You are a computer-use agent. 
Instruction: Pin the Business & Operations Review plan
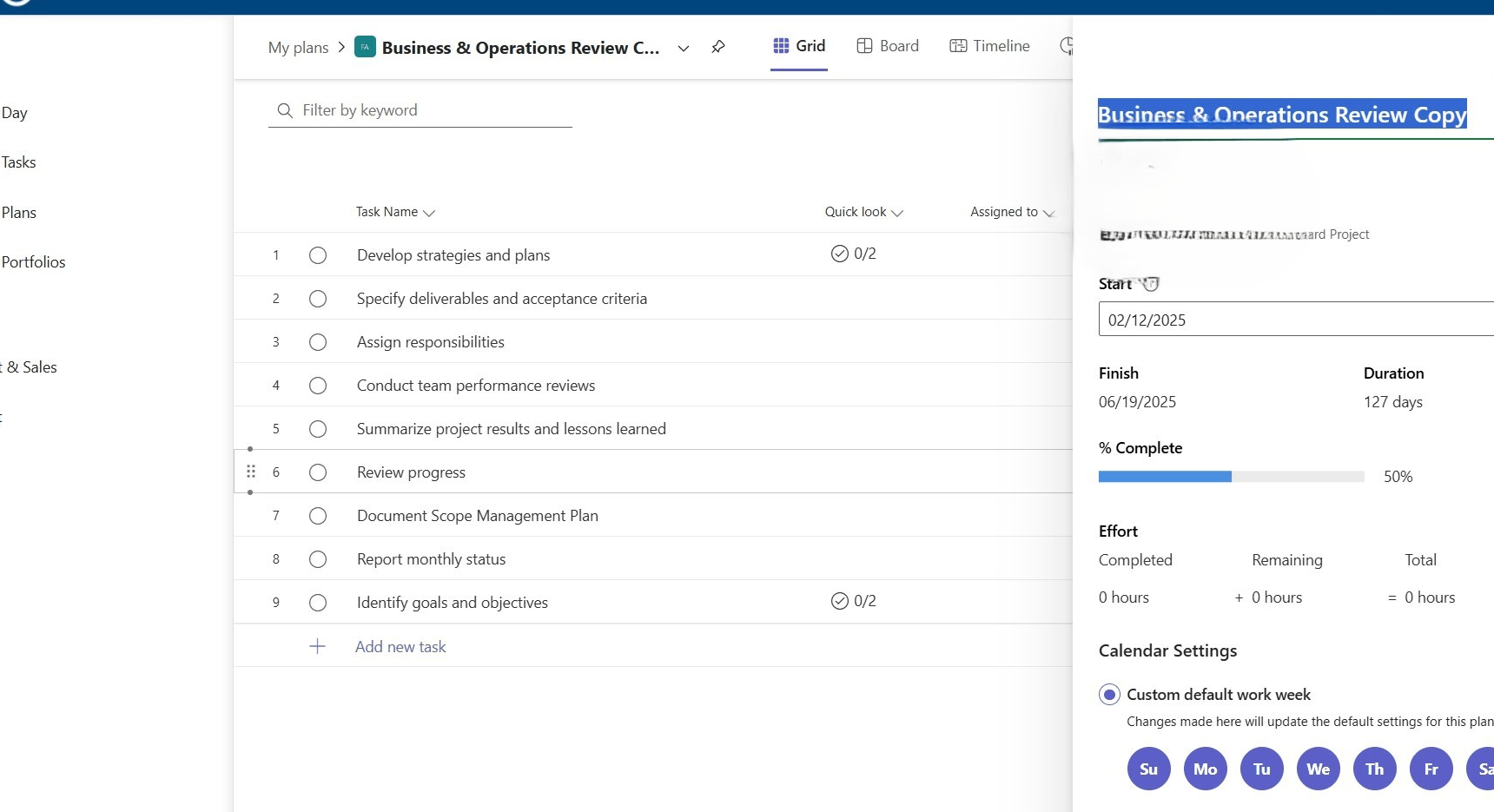click(717, 47)
